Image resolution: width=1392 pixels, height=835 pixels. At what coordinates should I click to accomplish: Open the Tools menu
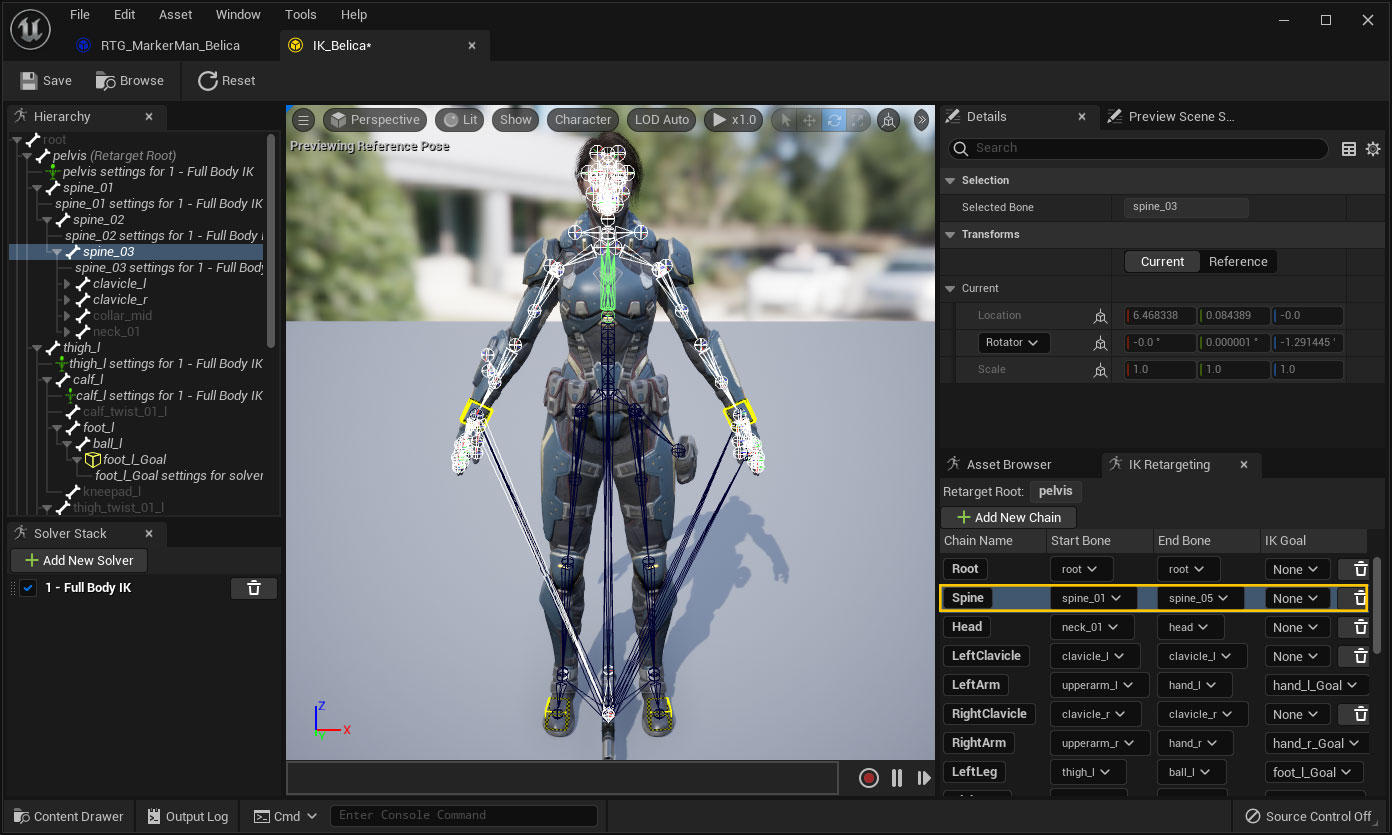pyautogui.click(x=300, y=14)
